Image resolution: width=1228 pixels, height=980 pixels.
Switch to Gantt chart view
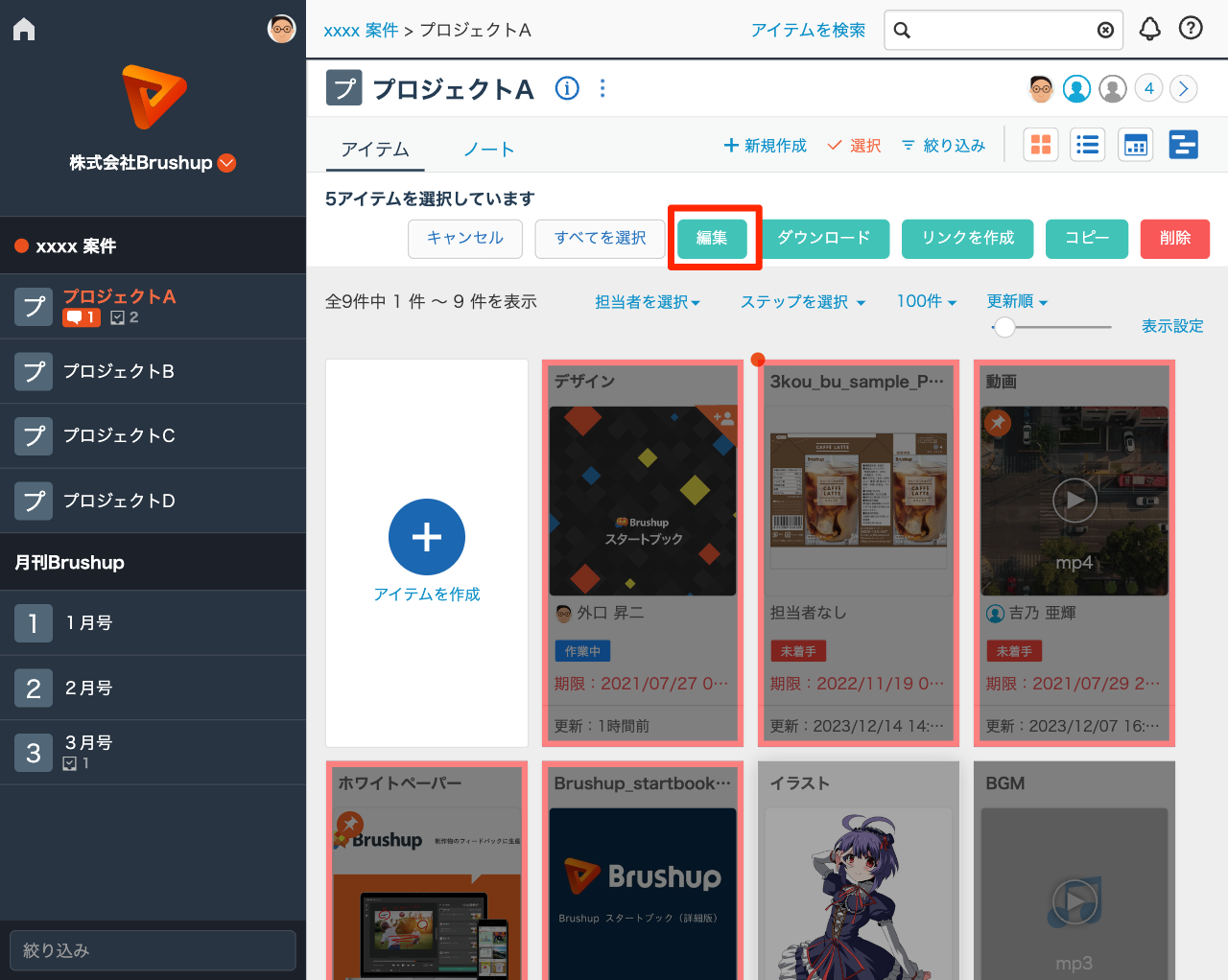click(x=1183, y=145)
